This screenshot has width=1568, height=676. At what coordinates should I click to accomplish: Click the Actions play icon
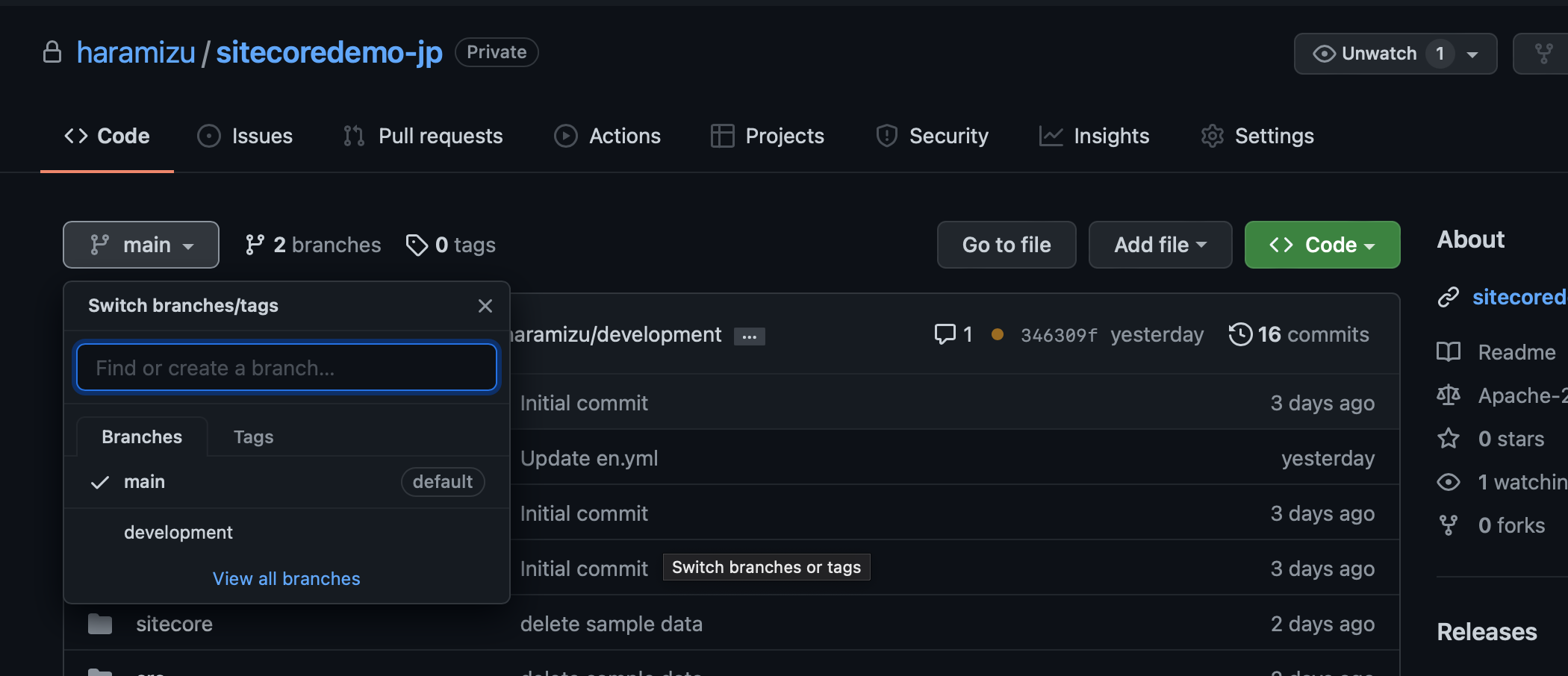tap(566, 136)
